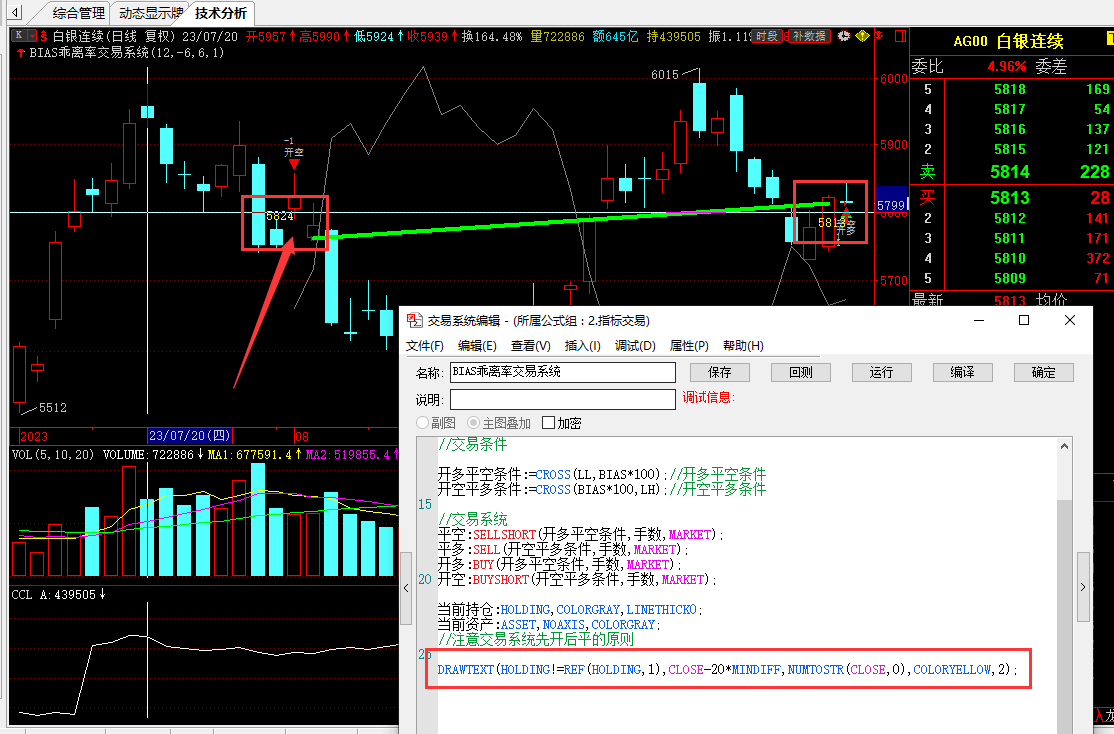Click the red S icon beside 白银连续
Image resolution: width=1114 pixels, height=734 pixels.
pyautogui.click(x=44, y=36)
